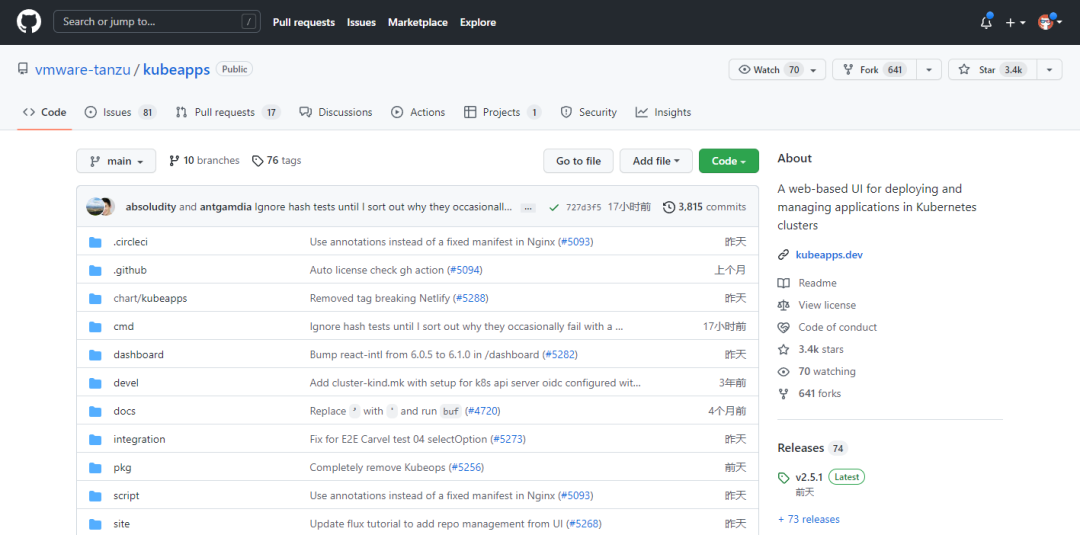This screenshot has height=535, width=1080.
Task: Open antgamdia author link
Action: click(x=225, y=207)
